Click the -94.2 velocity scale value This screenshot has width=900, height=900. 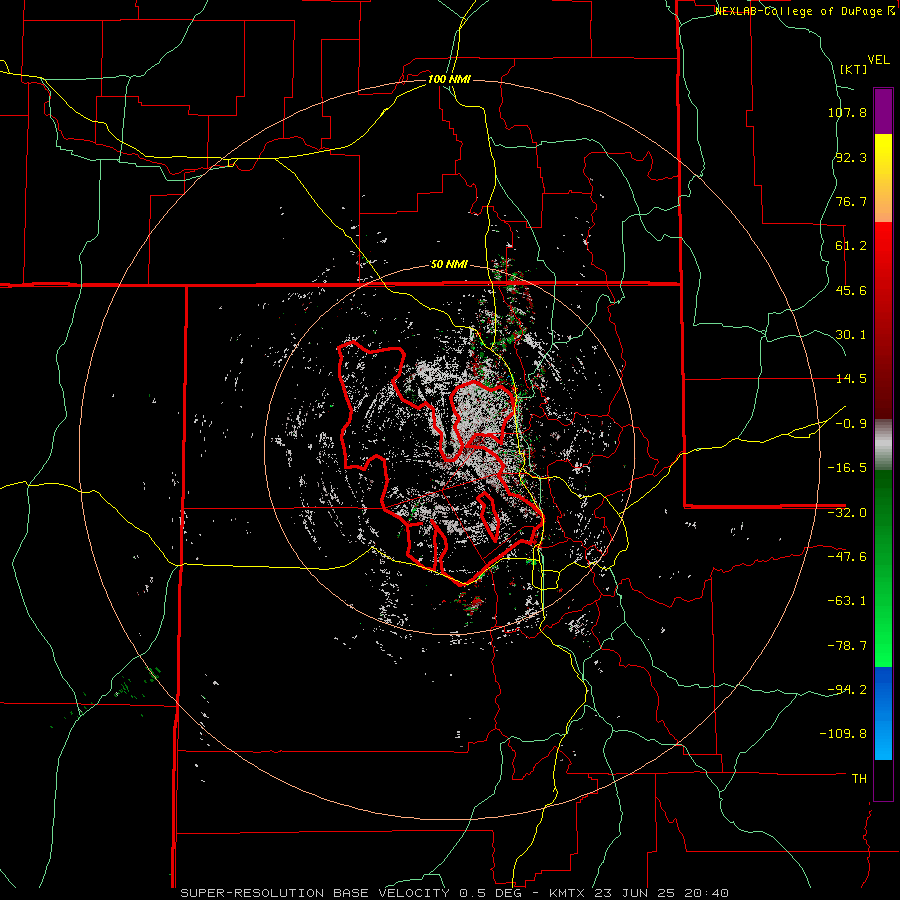[847, 690]
